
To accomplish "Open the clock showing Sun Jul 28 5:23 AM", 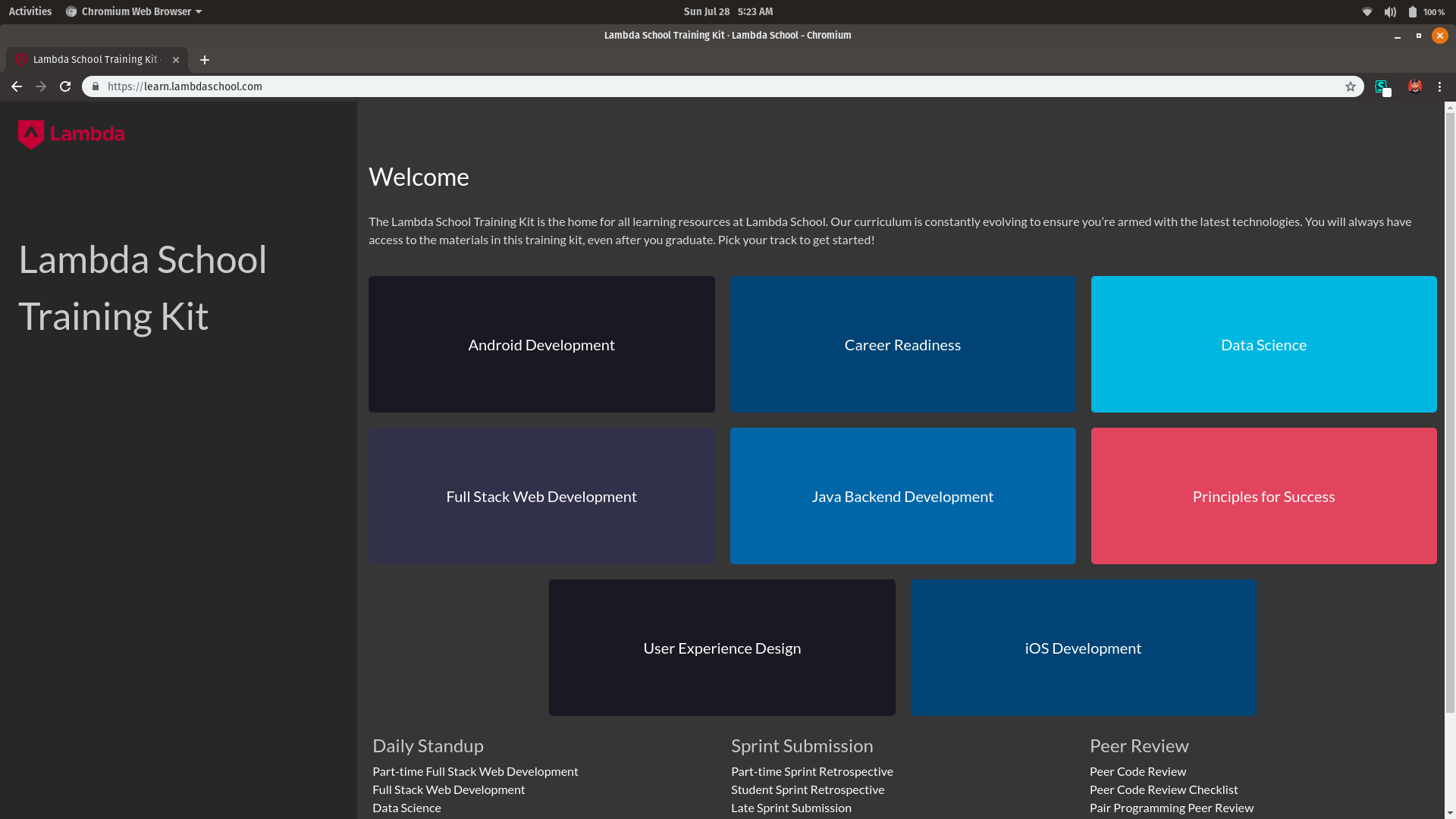I will click(728, 12).
